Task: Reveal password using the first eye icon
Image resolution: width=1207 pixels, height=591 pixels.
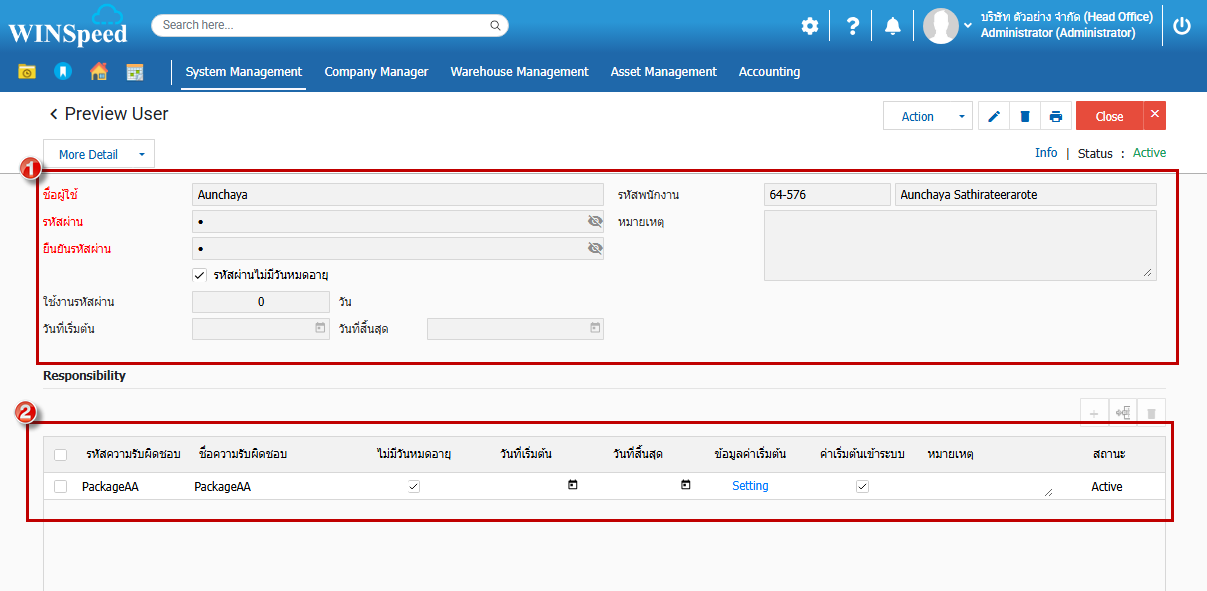Action: 595,221
